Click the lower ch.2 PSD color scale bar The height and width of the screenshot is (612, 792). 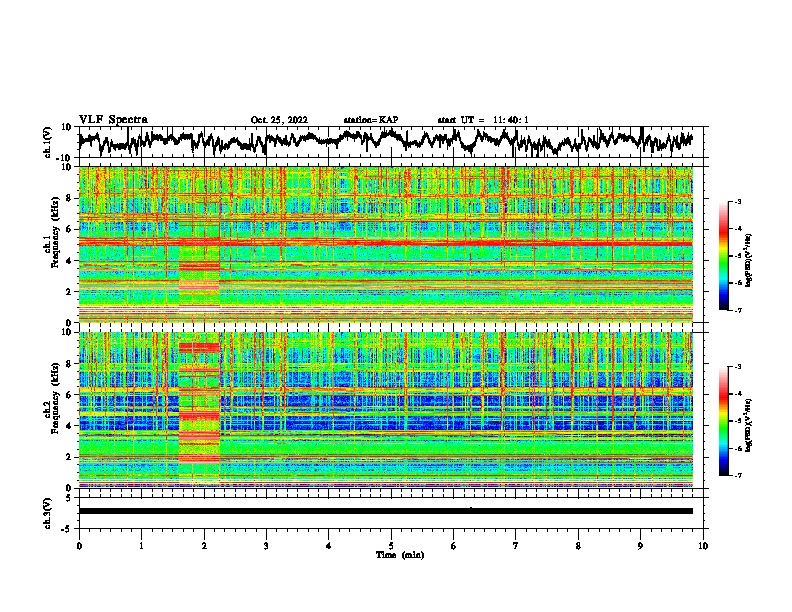tap(723, 421)
